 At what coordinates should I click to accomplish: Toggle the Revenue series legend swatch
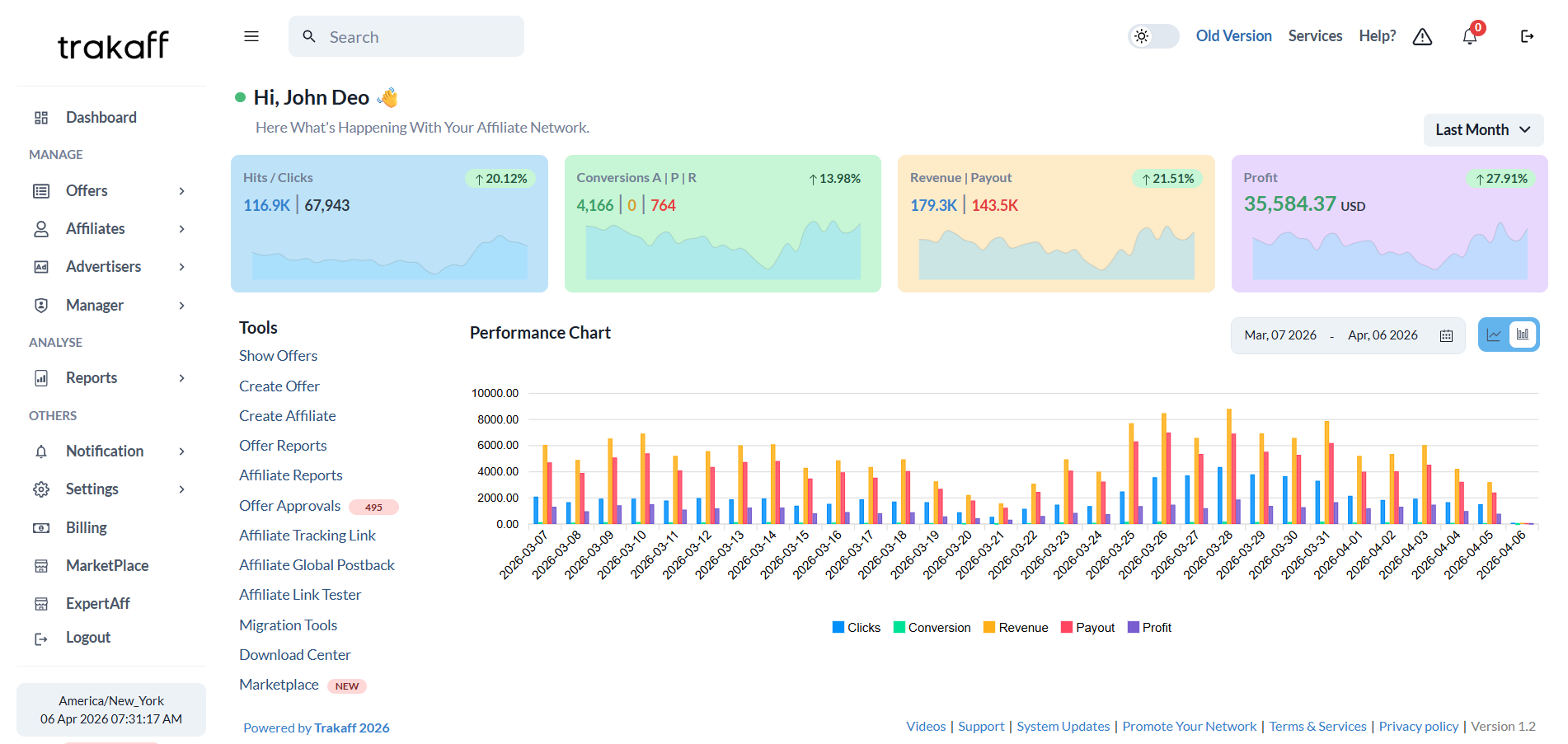[x=989, y=627]
